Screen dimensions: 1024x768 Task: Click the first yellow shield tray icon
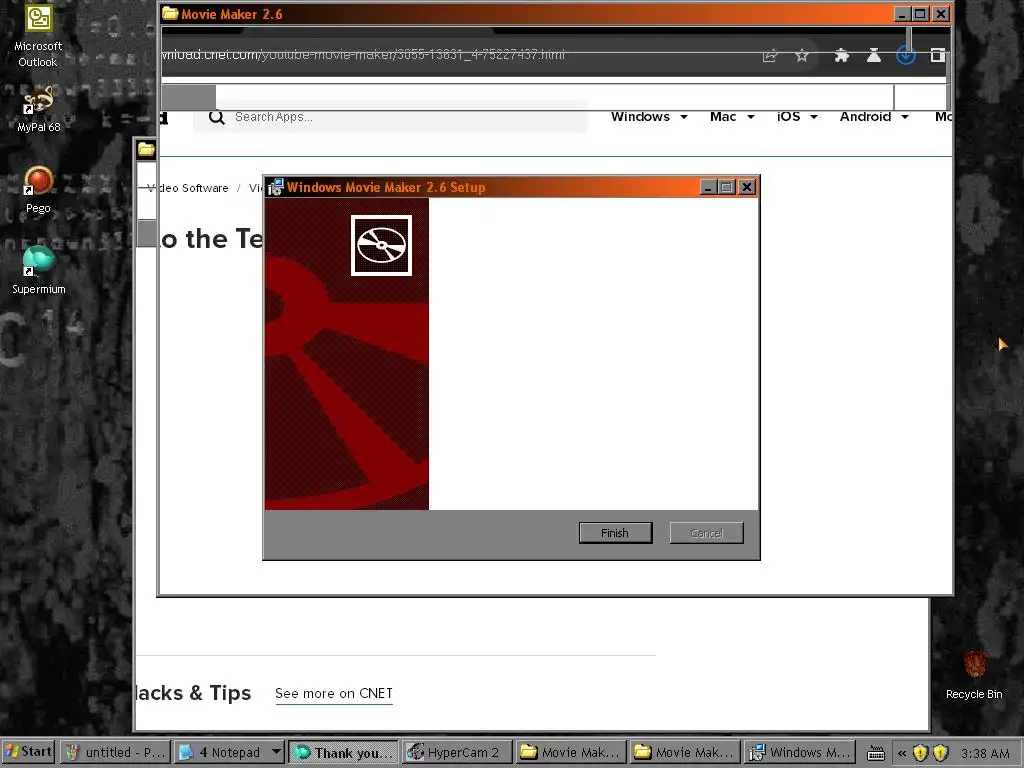click(x=921, y=754)
